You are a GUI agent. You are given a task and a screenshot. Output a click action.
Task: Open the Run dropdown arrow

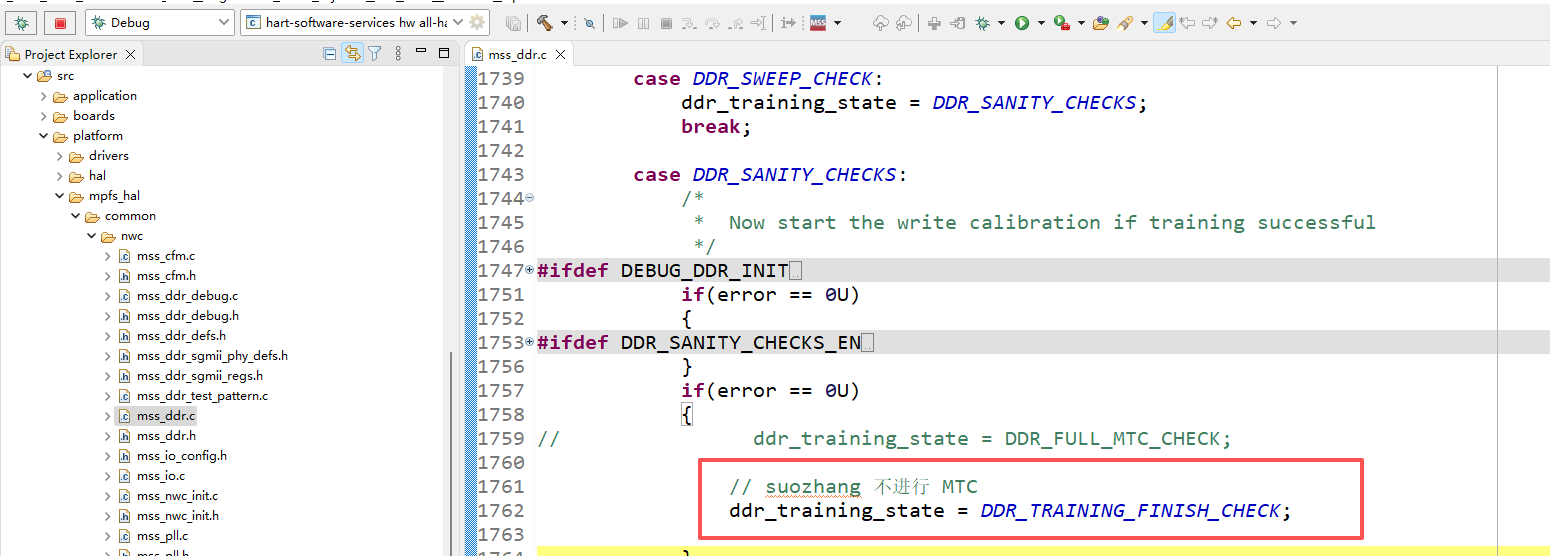[1041, 23]
